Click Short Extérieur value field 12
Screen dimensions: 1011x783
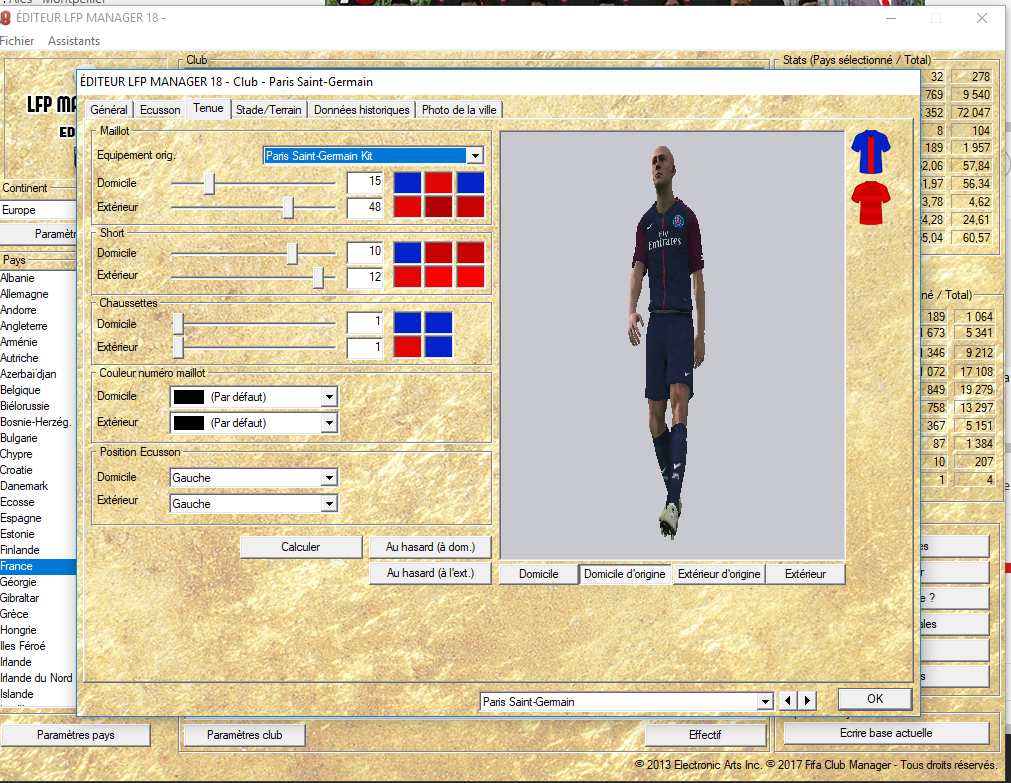click(365, 277)
